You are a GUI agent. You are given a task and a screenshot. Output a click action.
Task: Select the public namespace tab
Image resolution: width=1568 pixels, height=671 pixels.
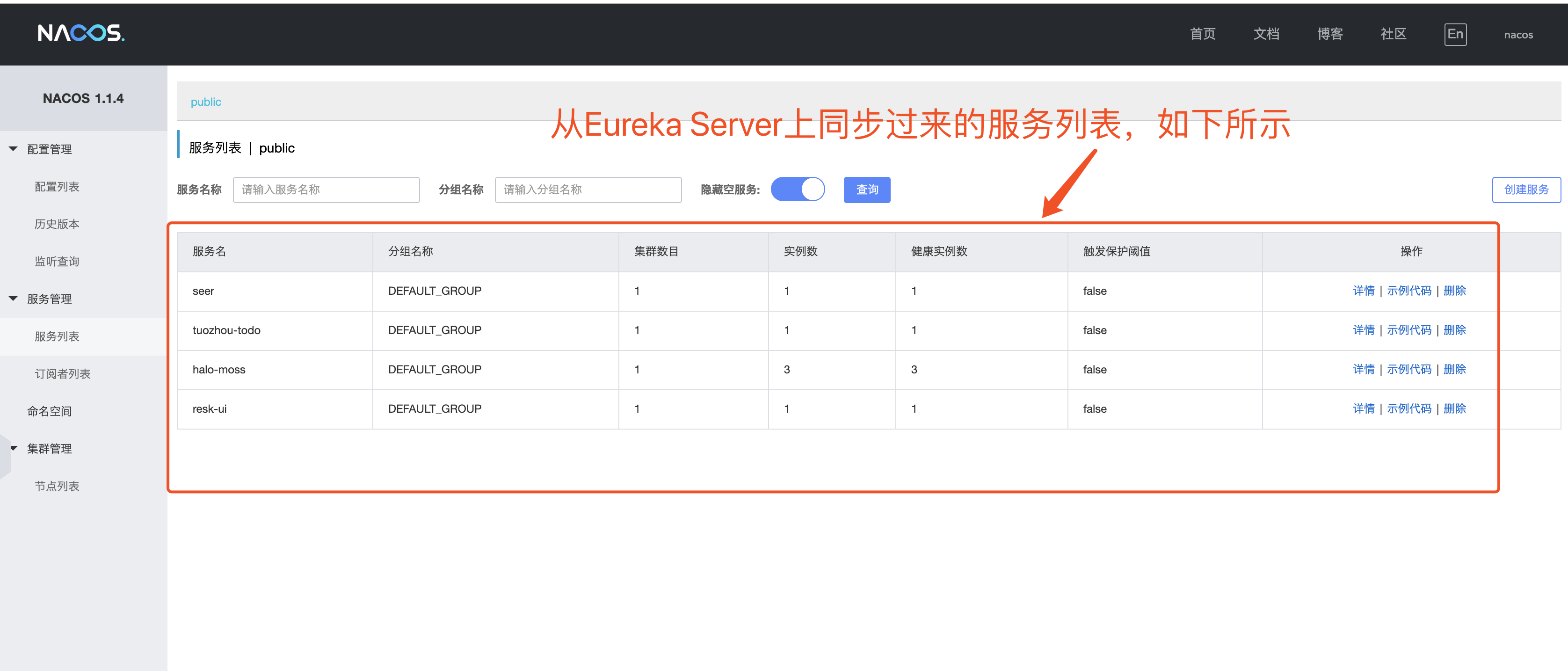(x=206, y=102)
